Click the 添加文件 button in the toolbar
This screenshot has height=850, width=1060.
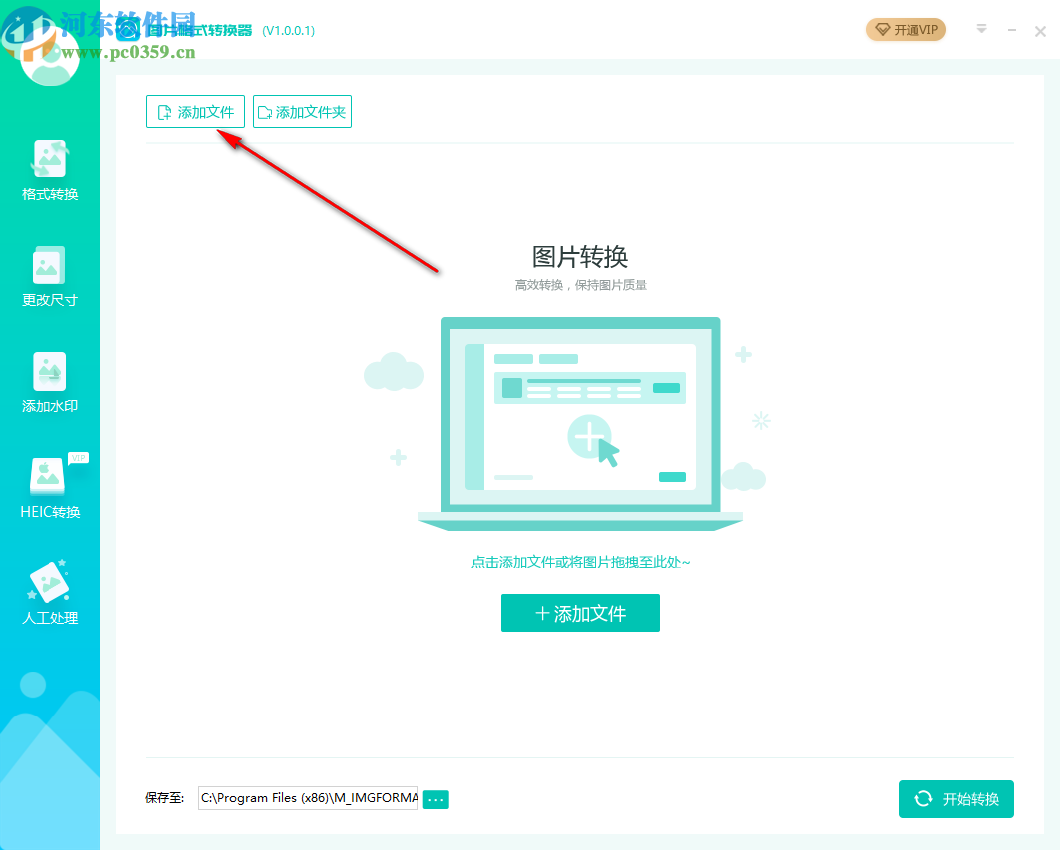[195, 111]
